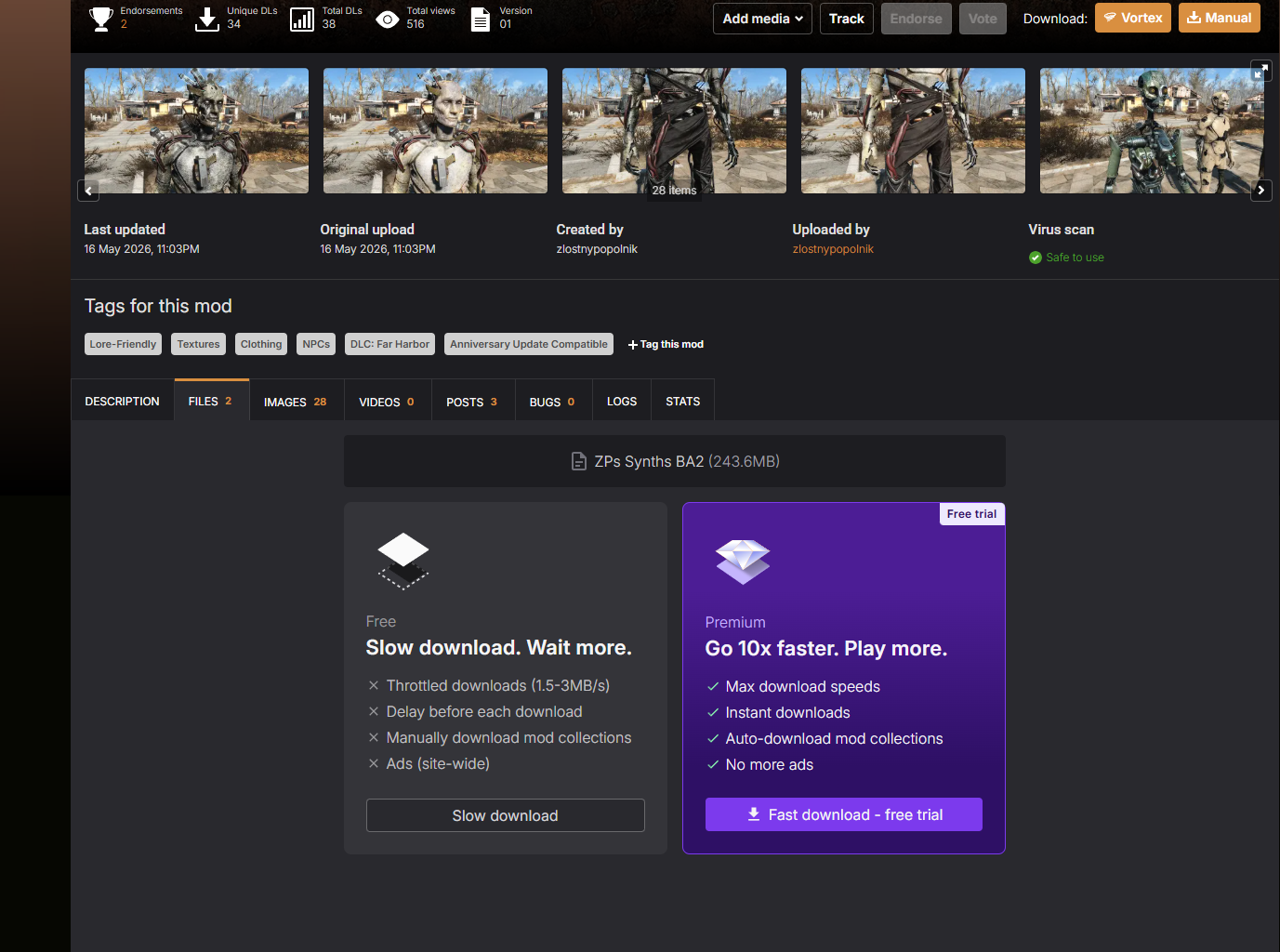Click the Original upload date text

377,249
